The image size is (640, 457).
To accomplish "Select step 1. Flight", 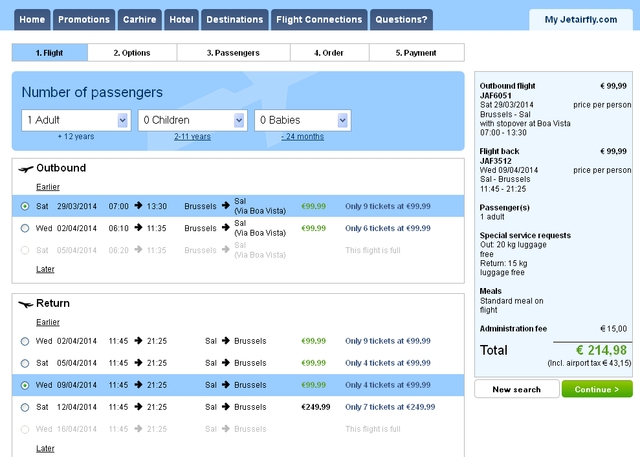I will tap(49, 53).
